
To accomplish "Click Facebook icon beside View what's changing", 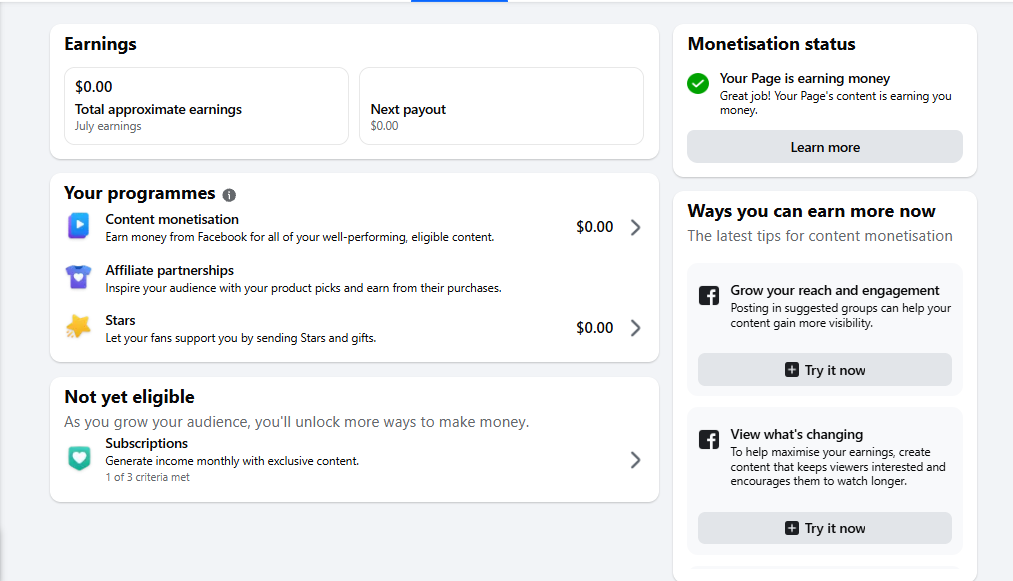I will [x=709, y=439].
